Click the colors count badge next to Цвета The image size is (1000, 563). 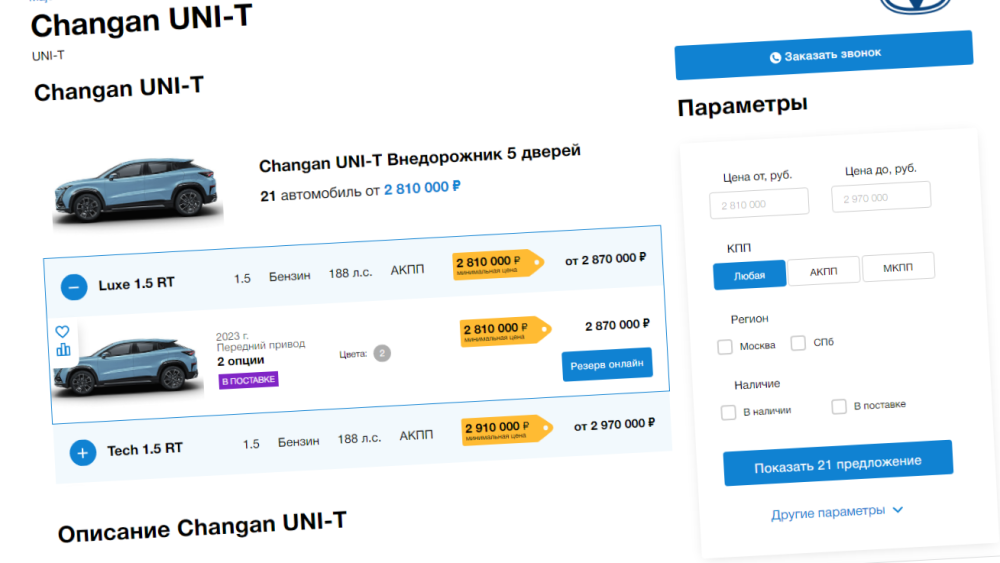382,353
